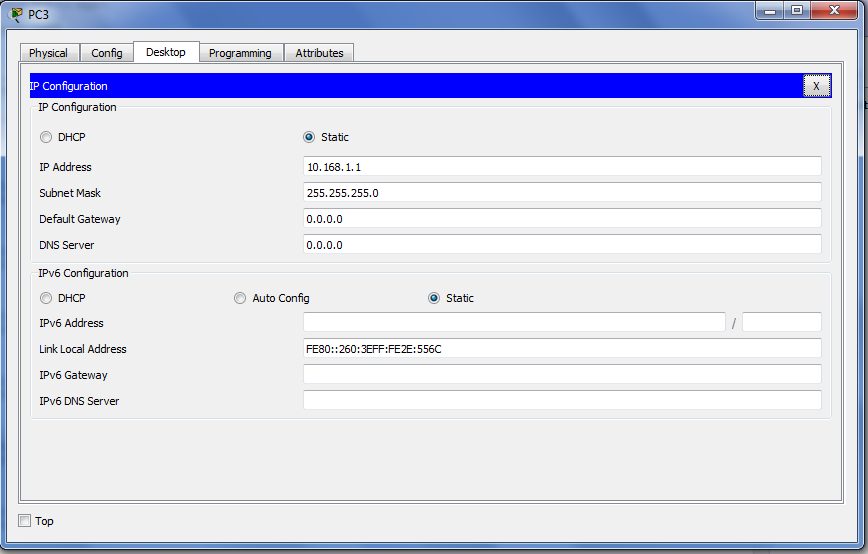Screen dimensions: 868x554
Task: Click the IPv6 Address field
Action: [514, 322]
